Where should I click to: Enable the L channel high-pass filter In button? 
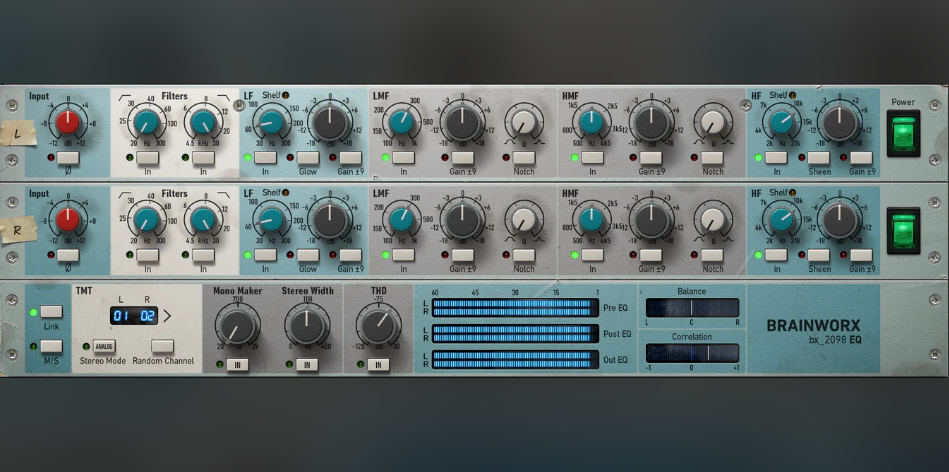(148, 158)
